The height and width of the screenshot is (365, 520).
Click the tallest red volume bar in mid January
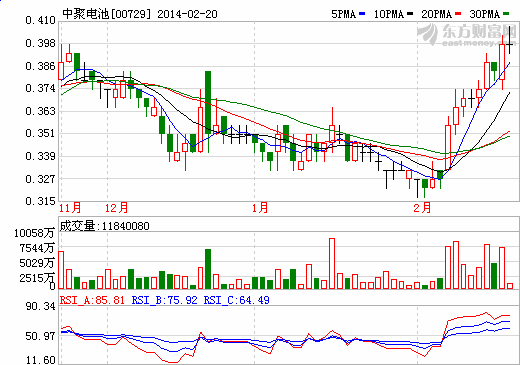pos(332,263)
